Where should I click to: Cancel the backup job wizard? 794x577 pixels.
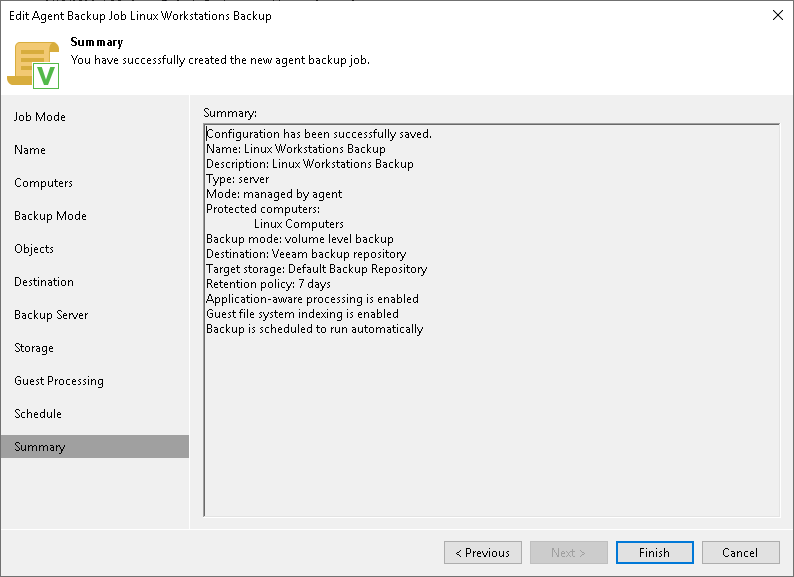(740, 553)
